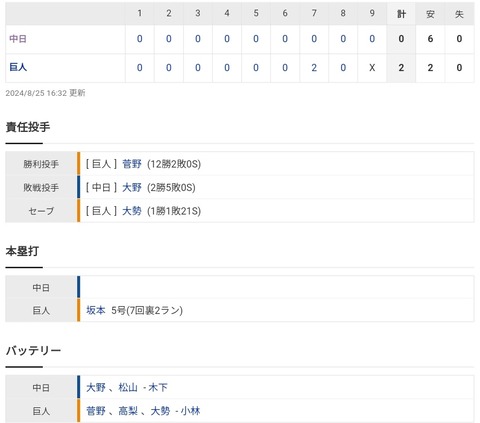The width and height of the screenshot is (480, 423).
Task: View 中日's 1st inning score
Action: [140, 39]
